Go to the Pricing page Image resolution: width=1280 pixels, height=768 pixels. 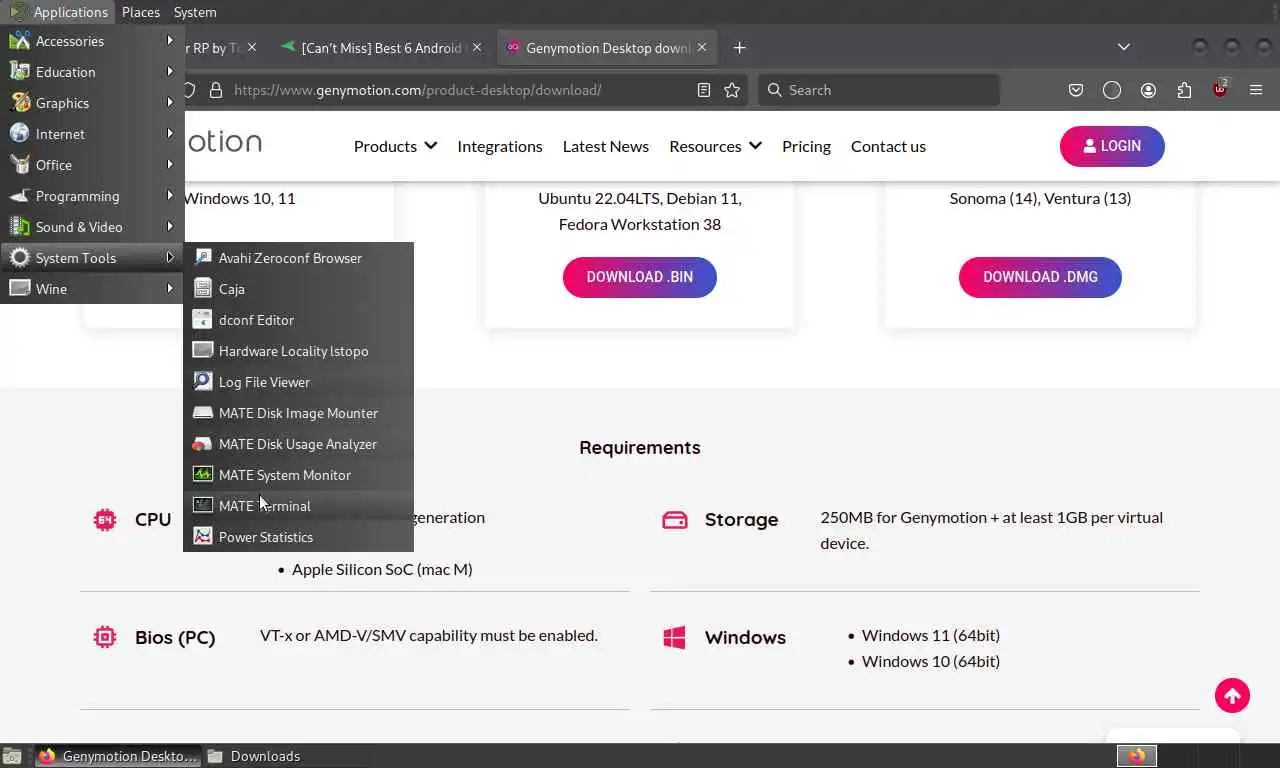(x=806, y=146)
